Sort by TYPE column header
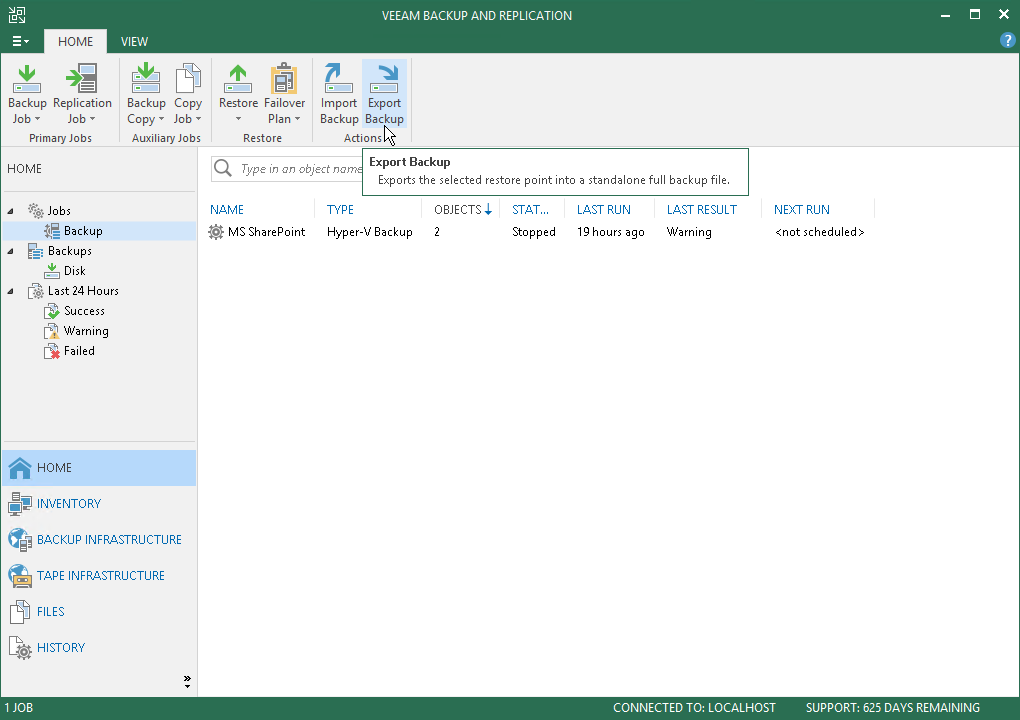Screen dimensions: 1020x720 pos(340,210)
